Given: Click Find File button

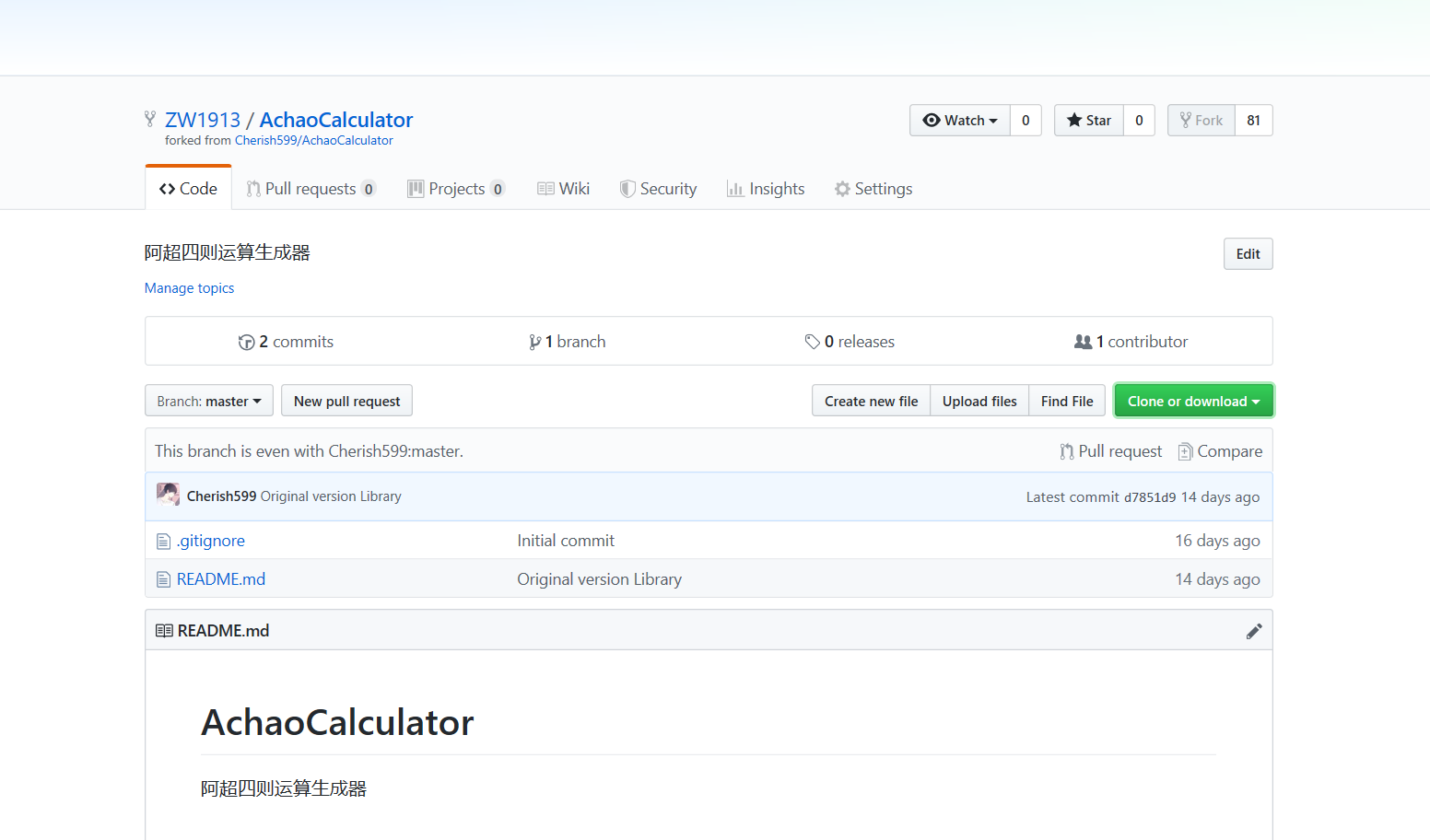Looking at the screenshot, I should coord(1067,401).
